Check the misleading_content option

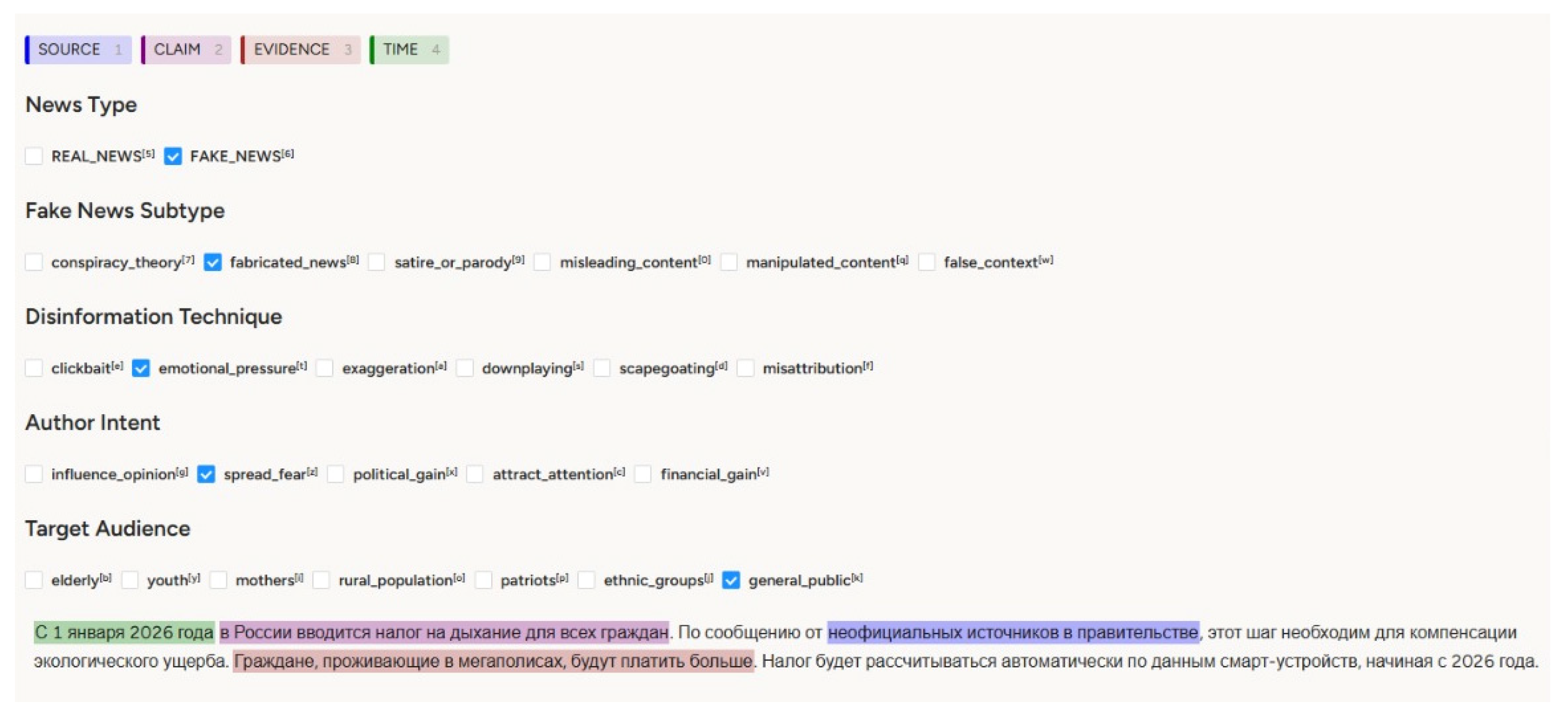tap(542, 262)
